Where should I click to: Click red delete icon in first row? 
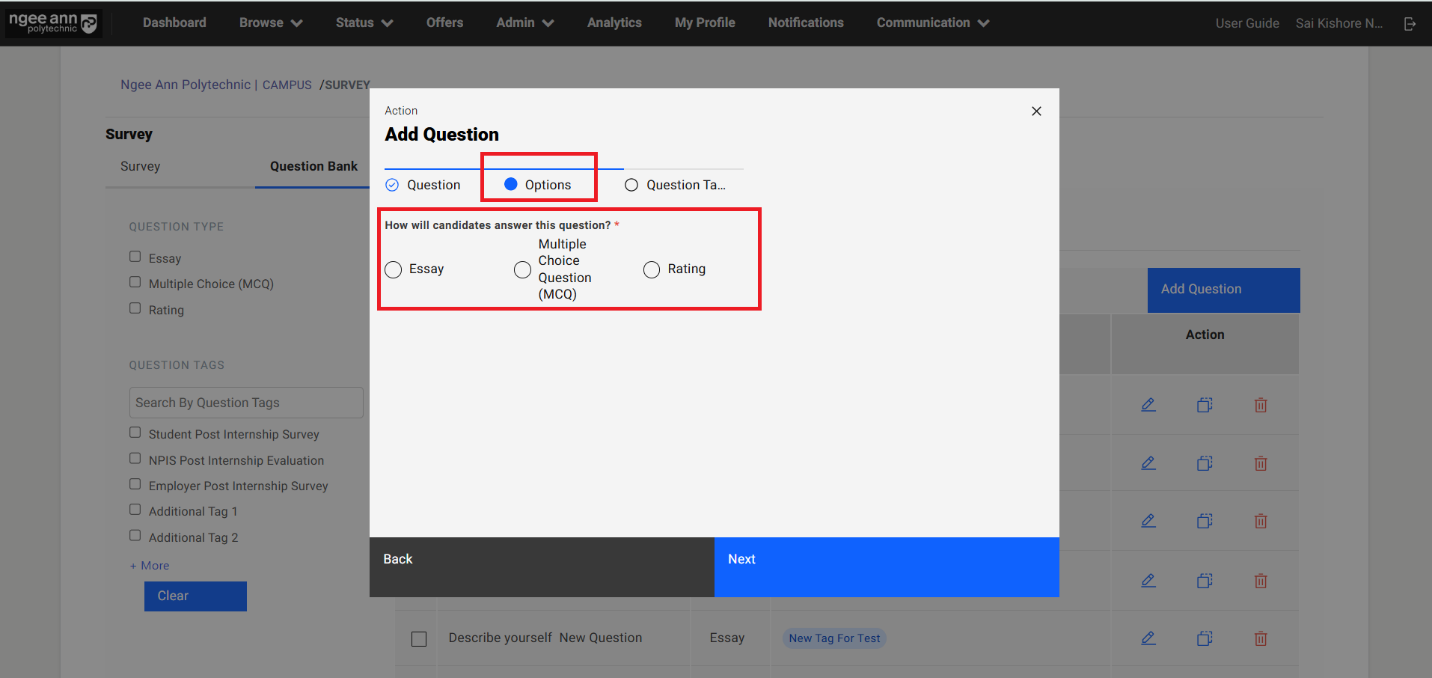(1260, 405)
